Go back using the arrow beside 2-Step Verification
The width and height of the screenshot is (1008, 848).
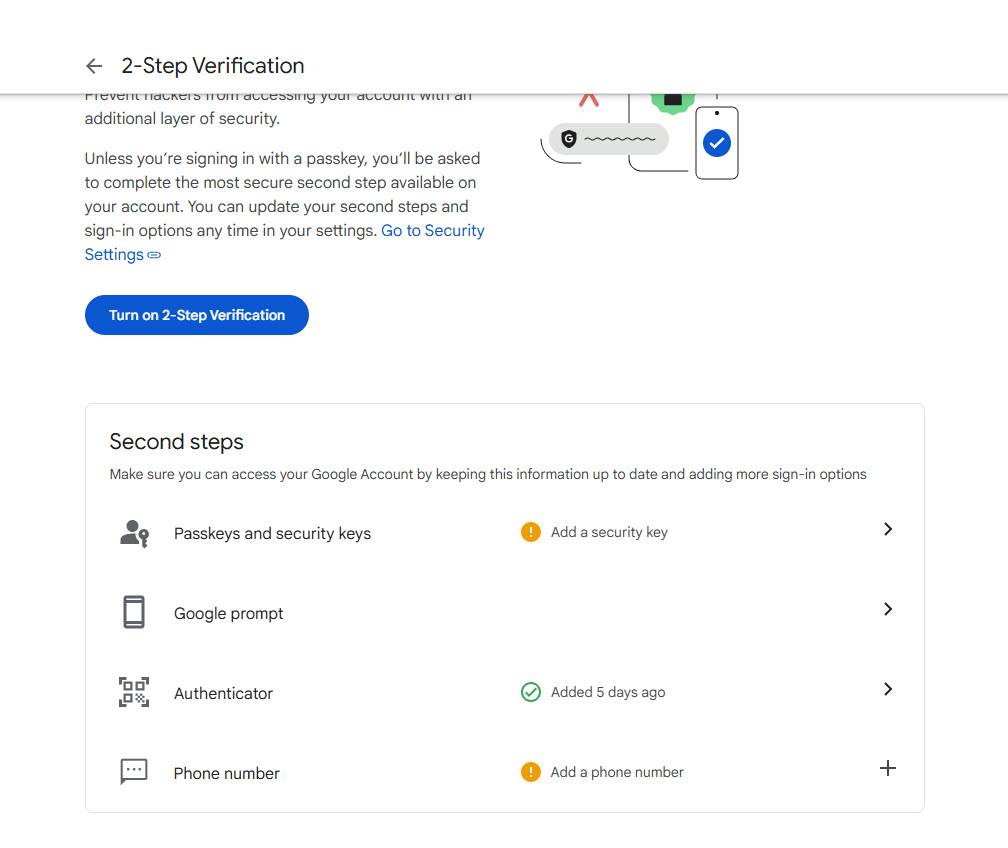[x=94, y=66]
